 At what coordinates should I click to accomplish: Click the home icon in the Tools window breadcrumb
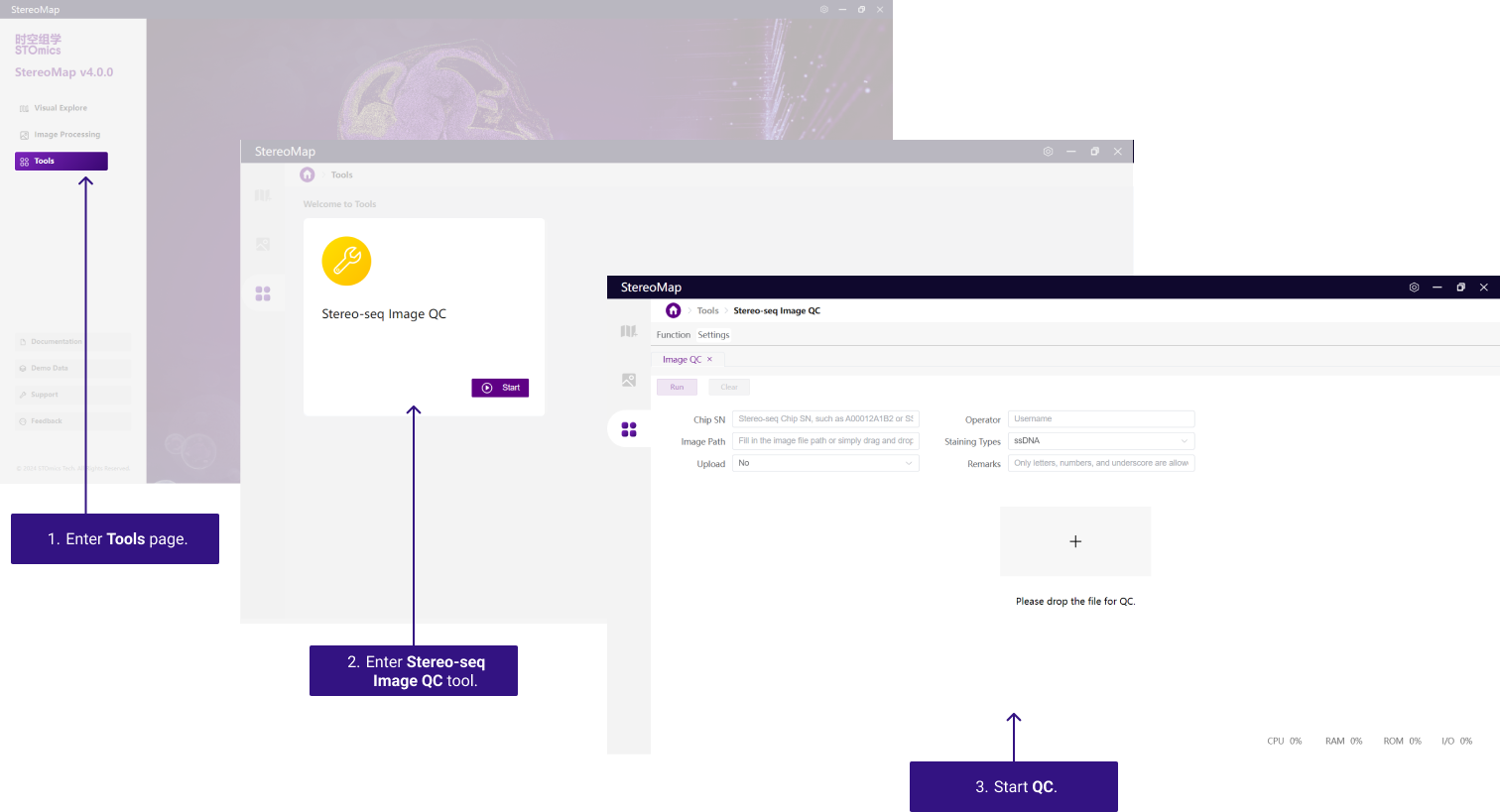[x=308, y=174]
